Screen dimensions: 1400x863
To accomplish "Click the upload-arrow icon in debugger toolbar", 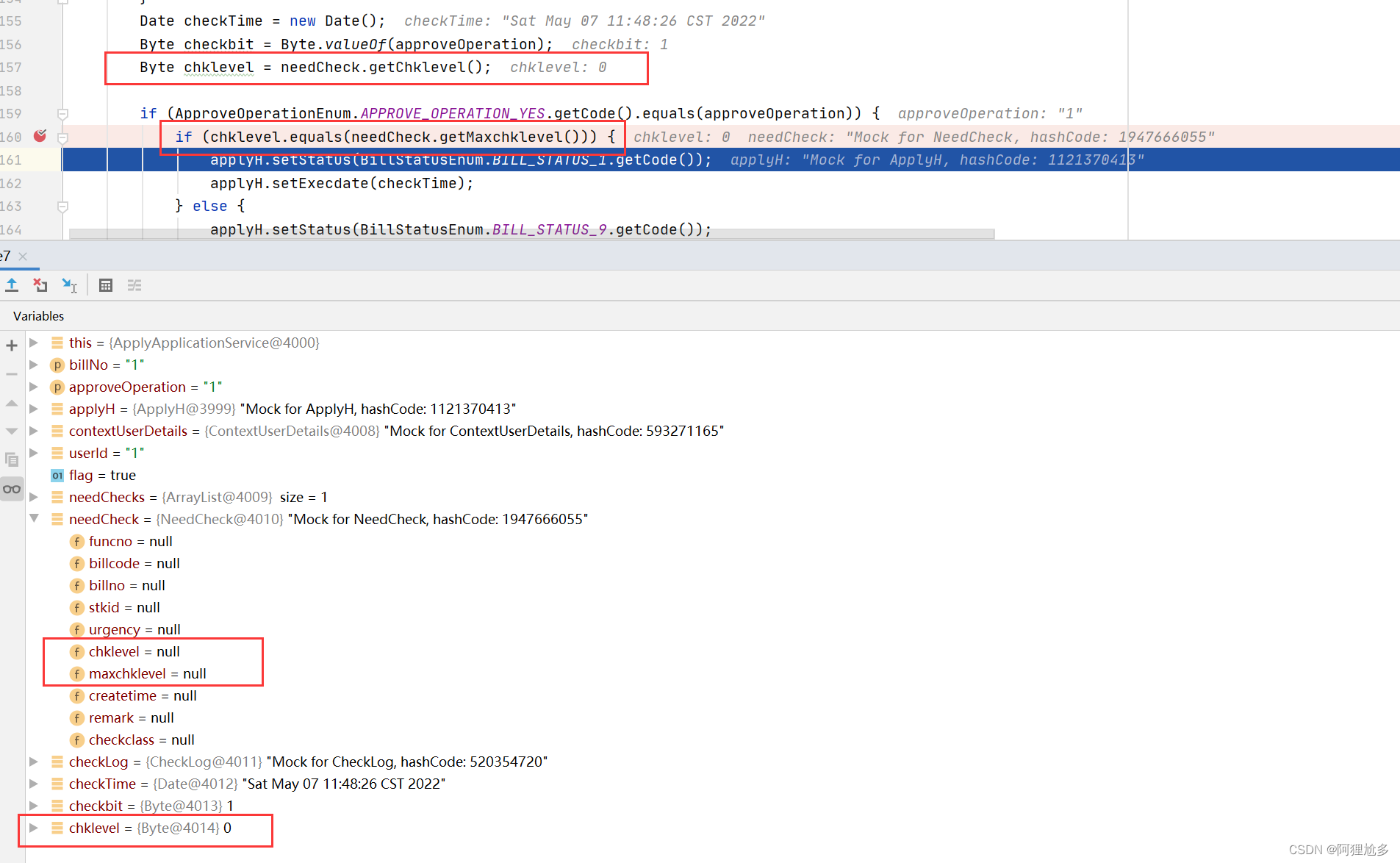I will coord(12,285).
